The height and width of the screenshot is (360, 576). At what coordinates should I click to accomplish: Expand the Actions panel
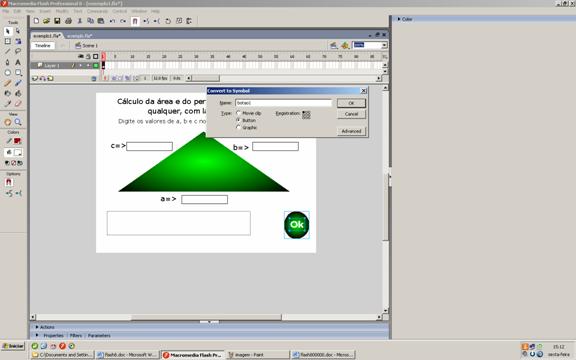coord(46,327)
